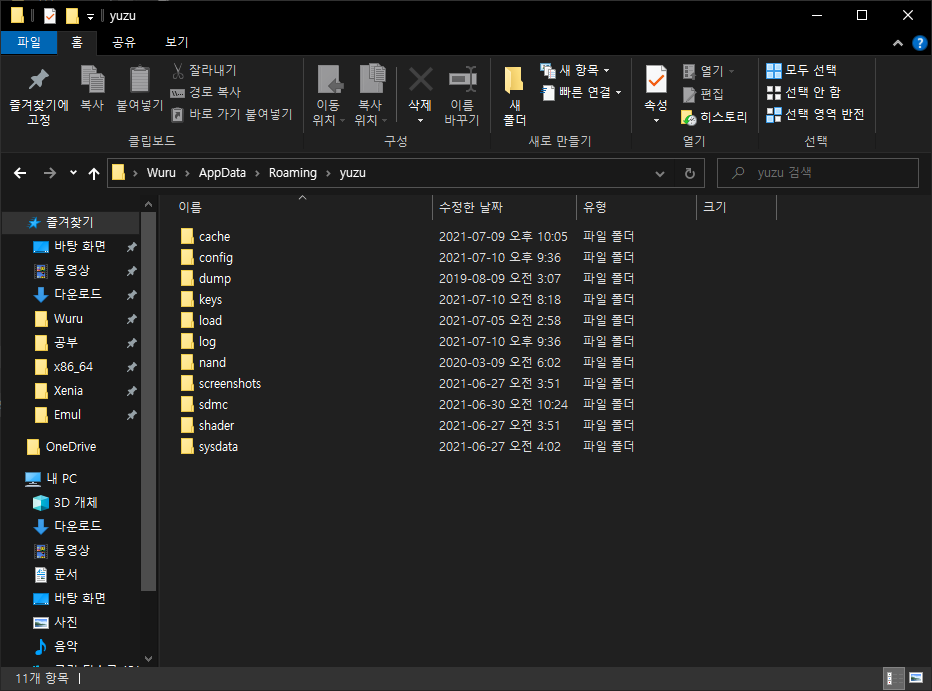This screenshot has height=691, width=932.
Task: Click the Paste (붙여넣기) ribbon icon
Action: pyautogui.click(x=140, y=80)
